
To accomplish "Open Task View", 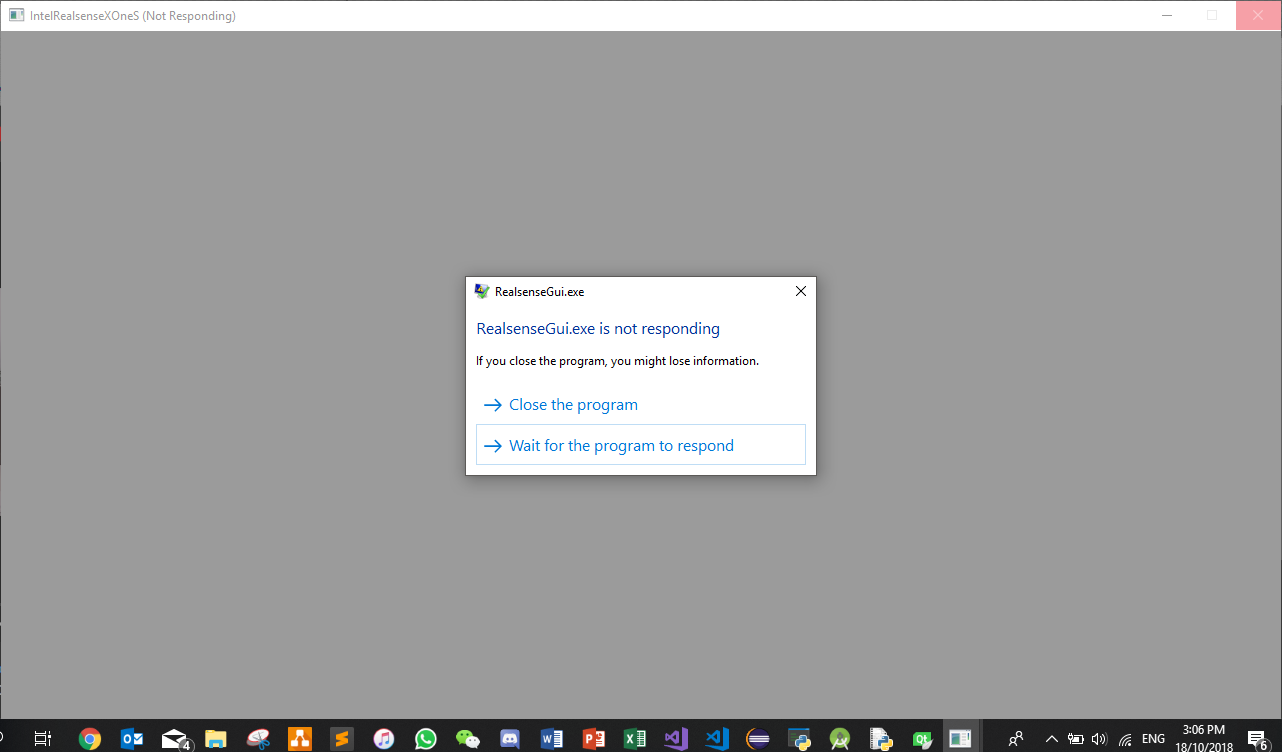I will [42, 738].
